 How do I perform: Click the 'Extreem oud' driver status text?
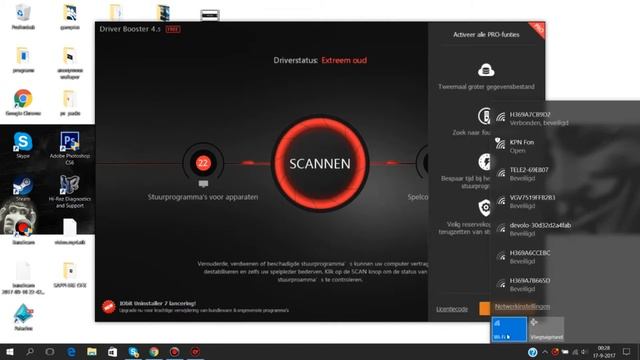pyautogui.click(x=344, y=60)
